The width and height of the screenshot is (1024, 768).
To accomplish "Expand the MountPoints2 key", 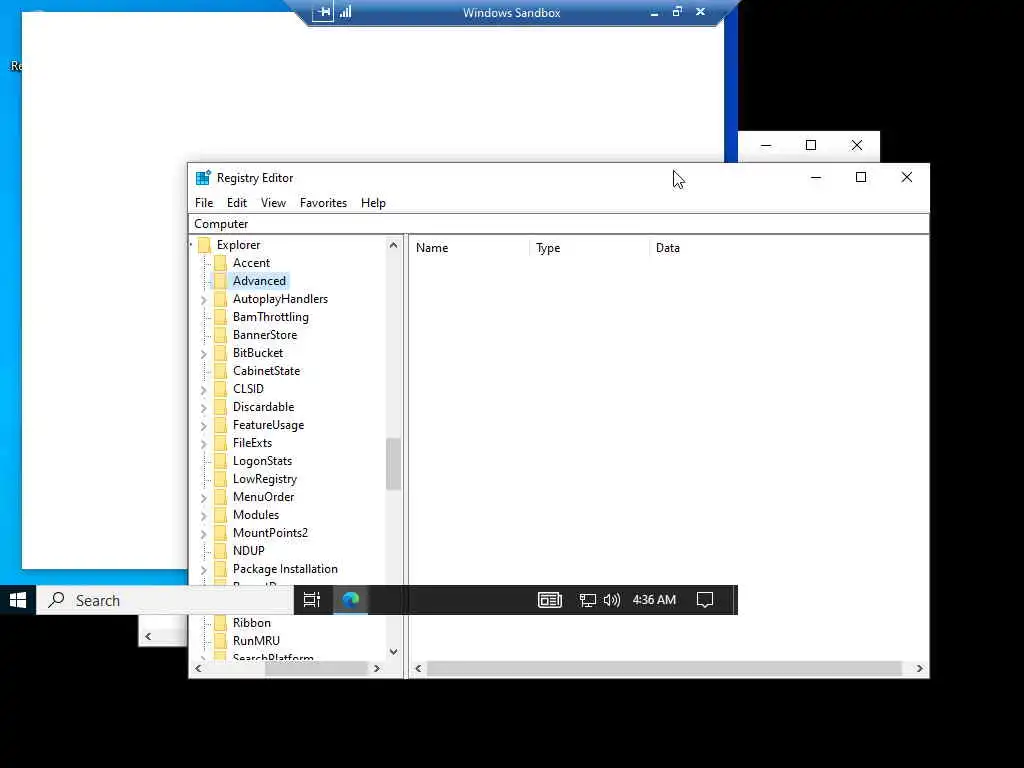I will click(204, 534).
